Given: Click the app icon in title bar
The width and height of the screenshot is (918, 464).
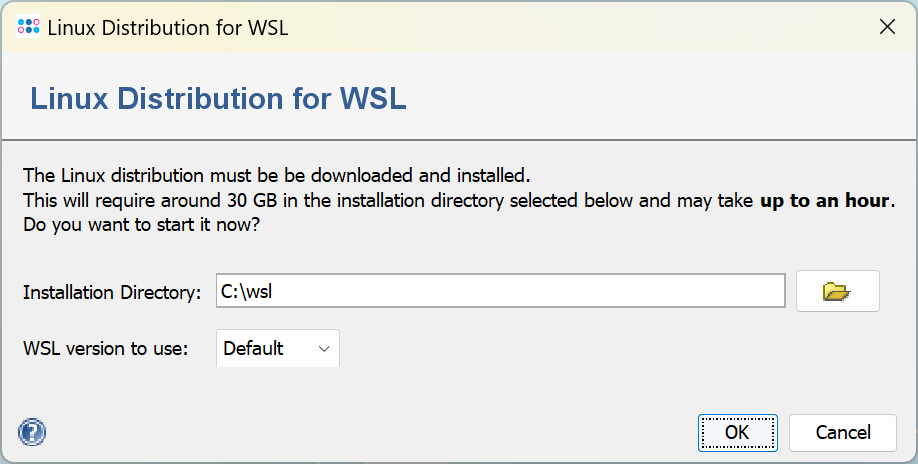Looking at the screenshot, I should [x=29, y=27].
